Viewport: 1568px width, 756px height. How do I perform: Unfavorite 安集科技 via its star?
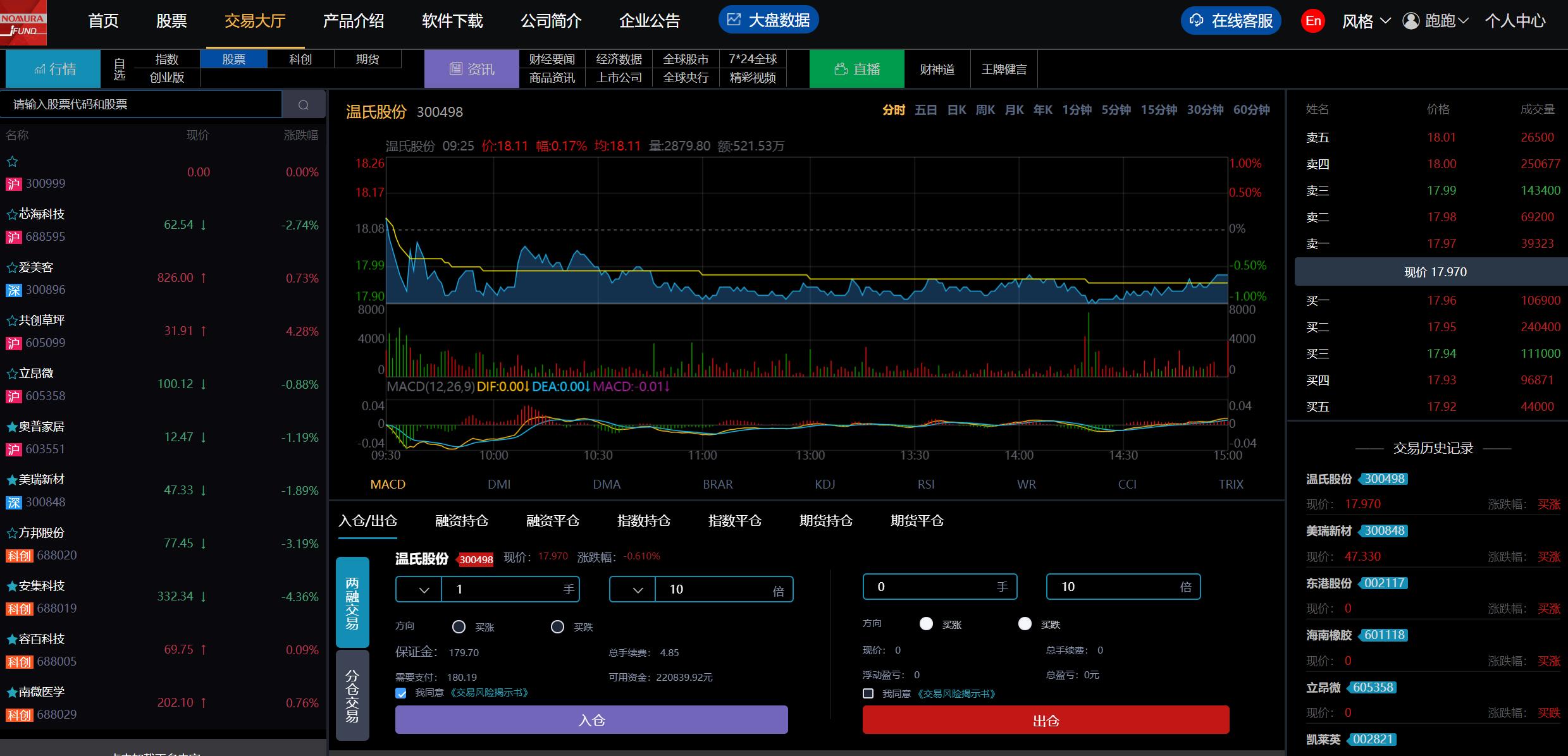coord(11,586)
